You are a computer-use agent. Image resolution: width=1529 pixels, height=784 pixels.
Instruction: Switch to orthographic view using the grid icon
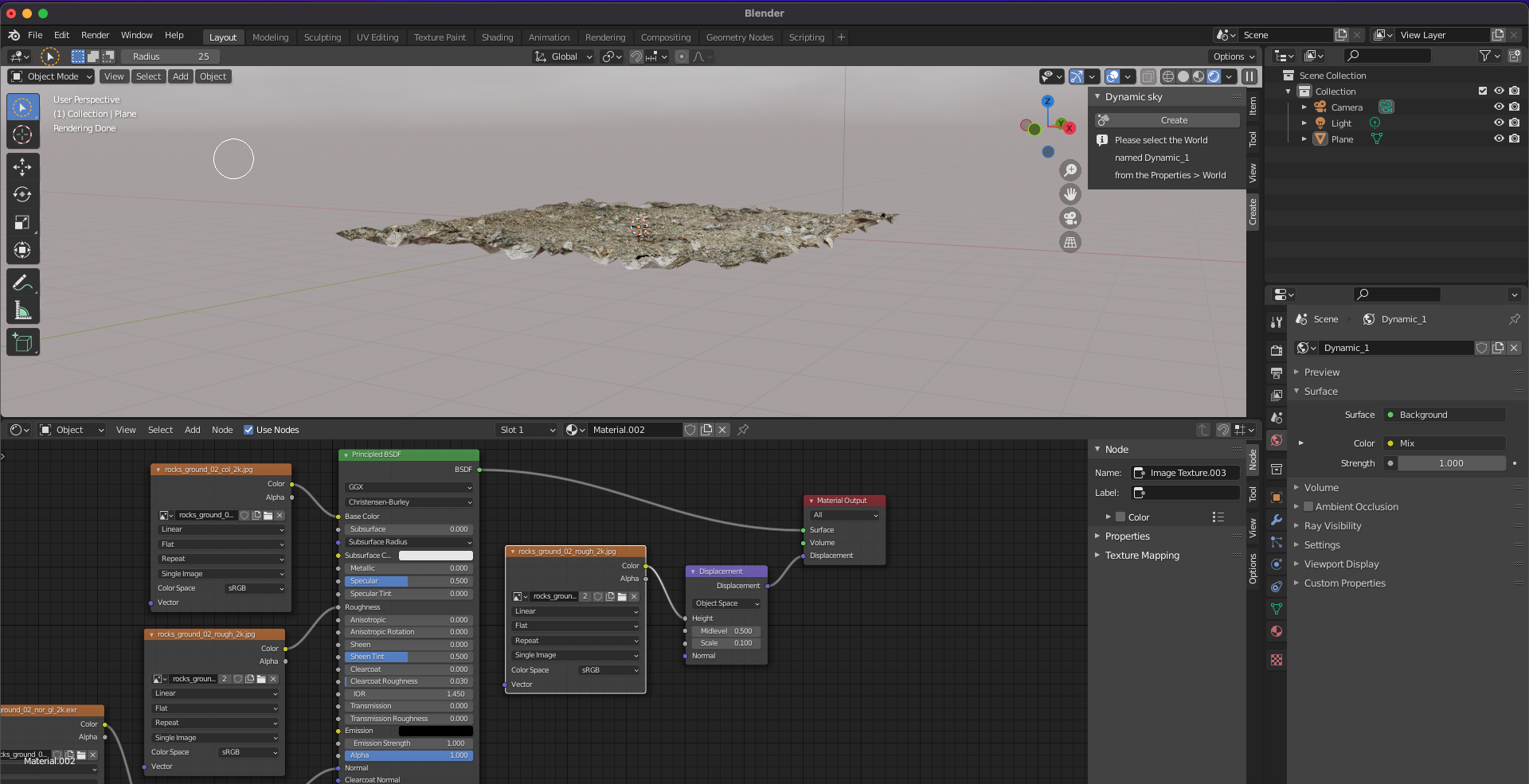coord(1070,243)
